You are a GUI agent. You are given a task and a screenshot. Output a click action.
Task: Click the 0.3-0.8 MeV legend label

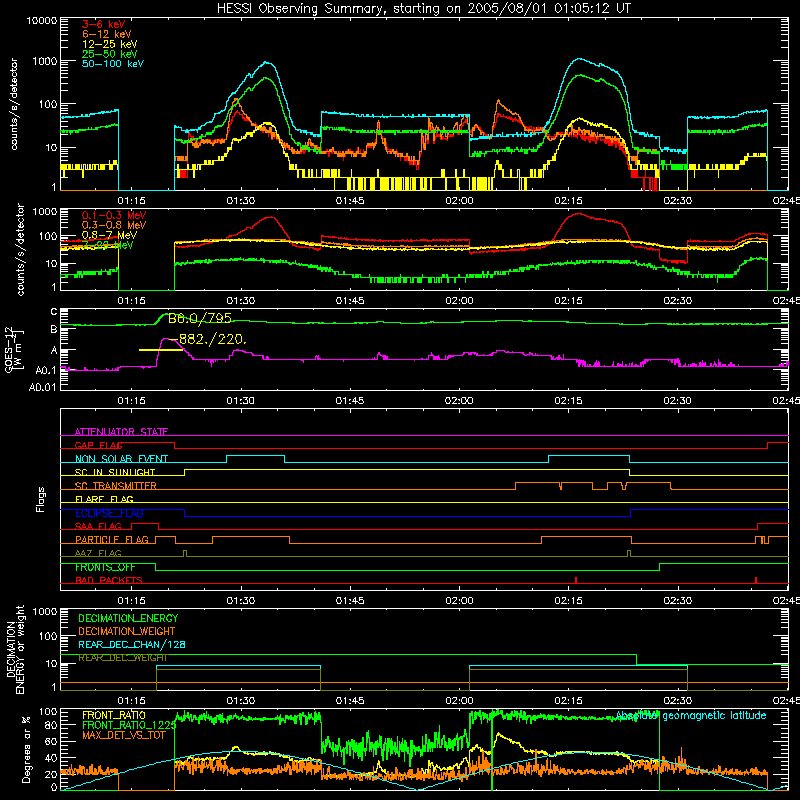(114, 225)
